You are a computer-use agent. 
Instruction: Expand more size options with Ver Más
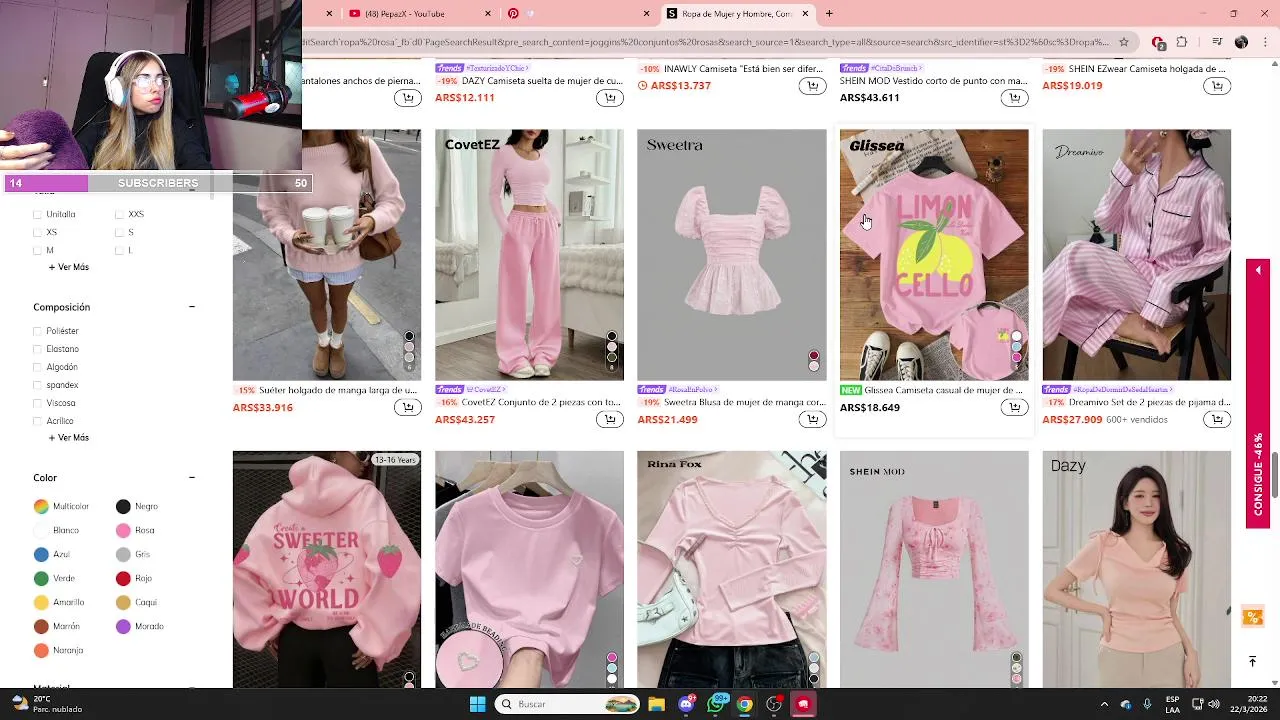69,267
